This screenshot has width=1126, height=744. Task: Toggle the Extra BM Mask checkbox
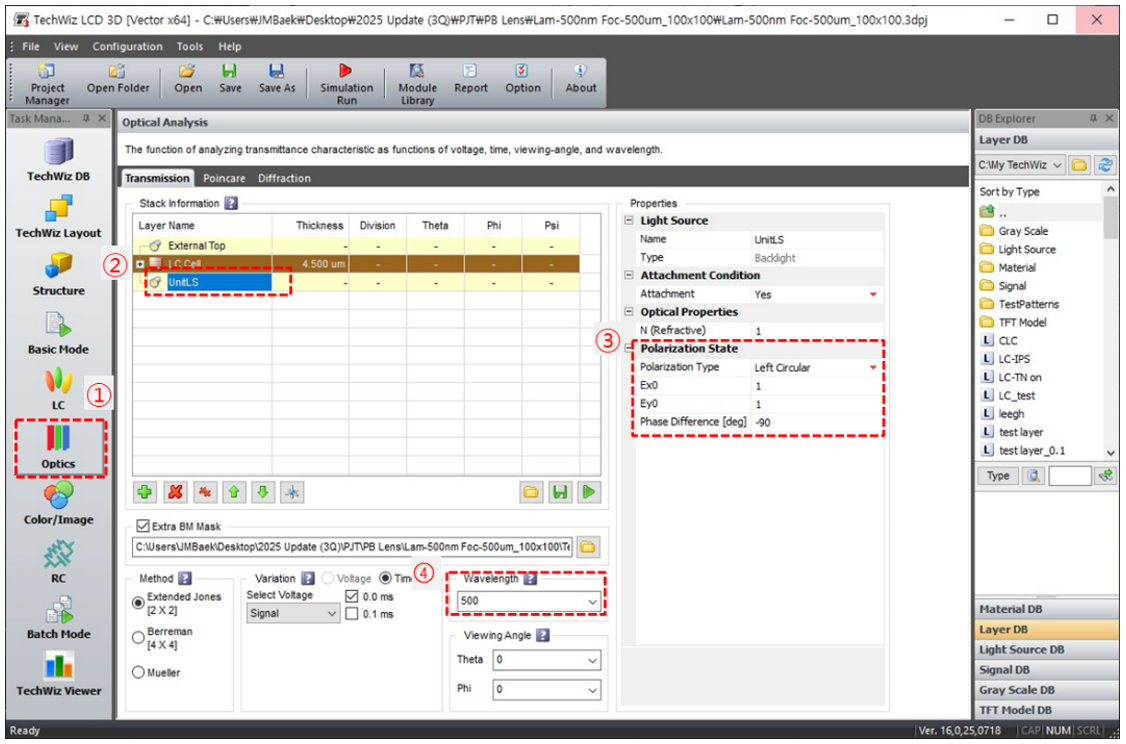coord(141,526)
